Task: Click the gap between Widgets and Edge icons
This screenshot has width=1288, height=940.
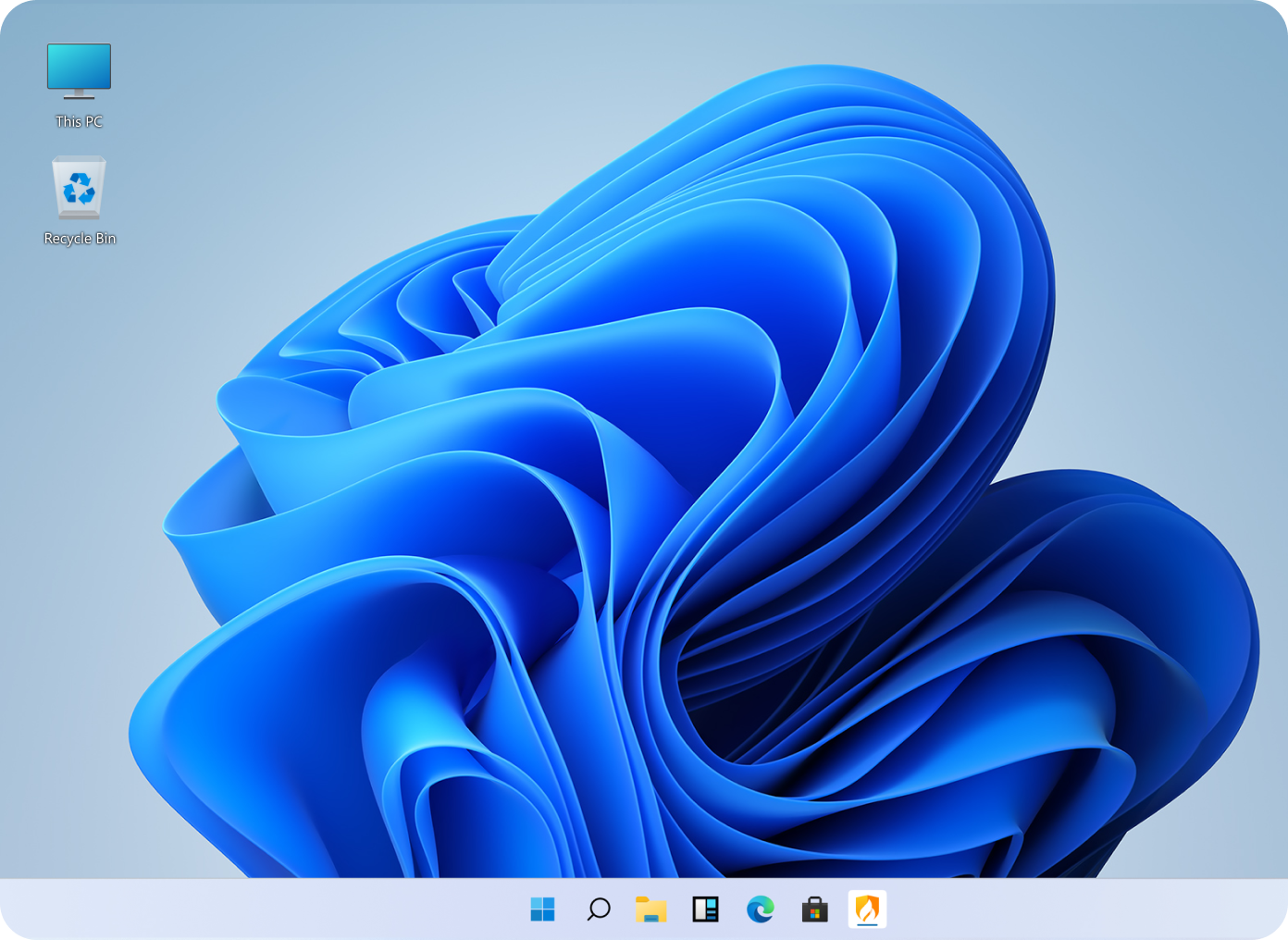Action: coord(733,909)
